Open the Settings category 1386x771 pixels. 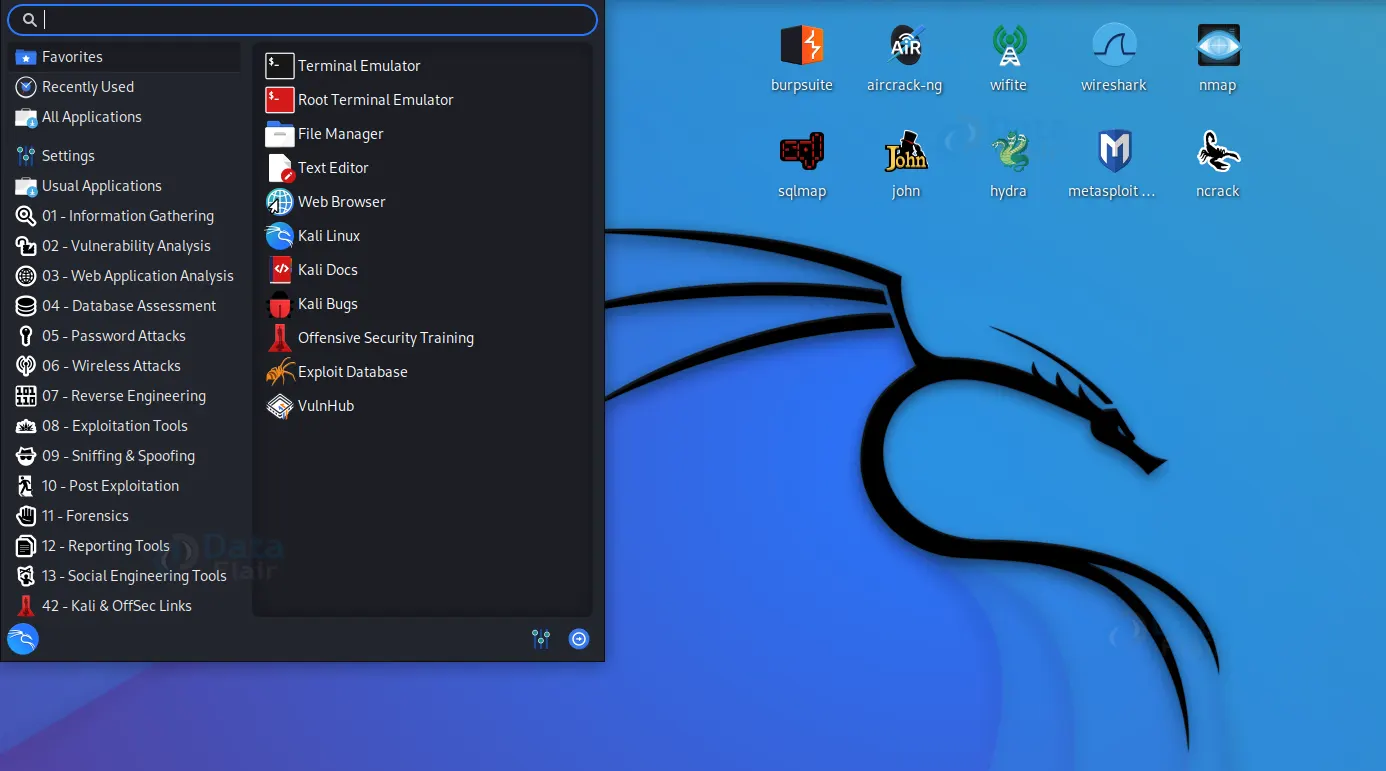tap(124, 156)
